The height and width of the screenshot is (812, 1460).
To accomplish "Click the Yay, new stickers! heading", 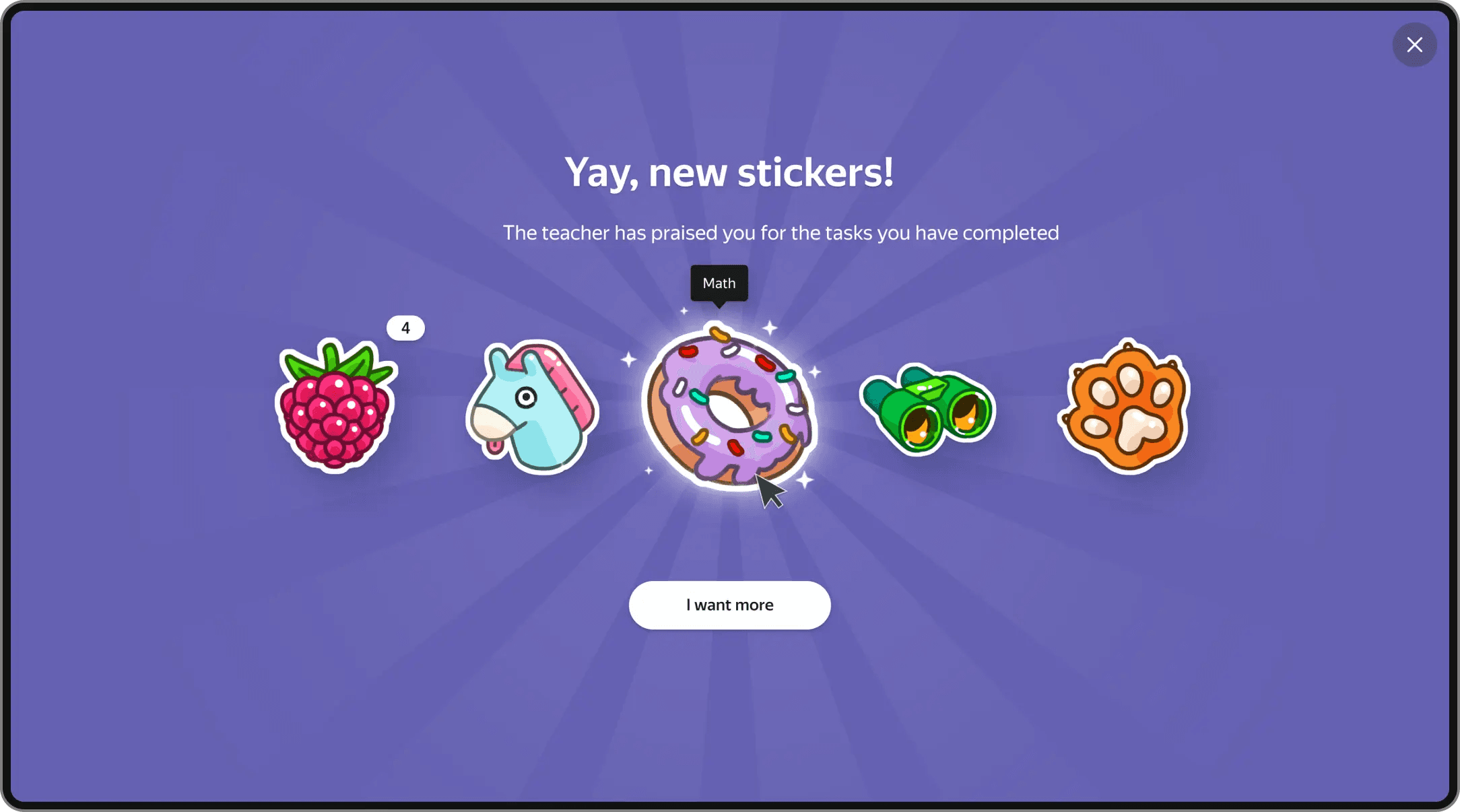I will click(729, 172).
